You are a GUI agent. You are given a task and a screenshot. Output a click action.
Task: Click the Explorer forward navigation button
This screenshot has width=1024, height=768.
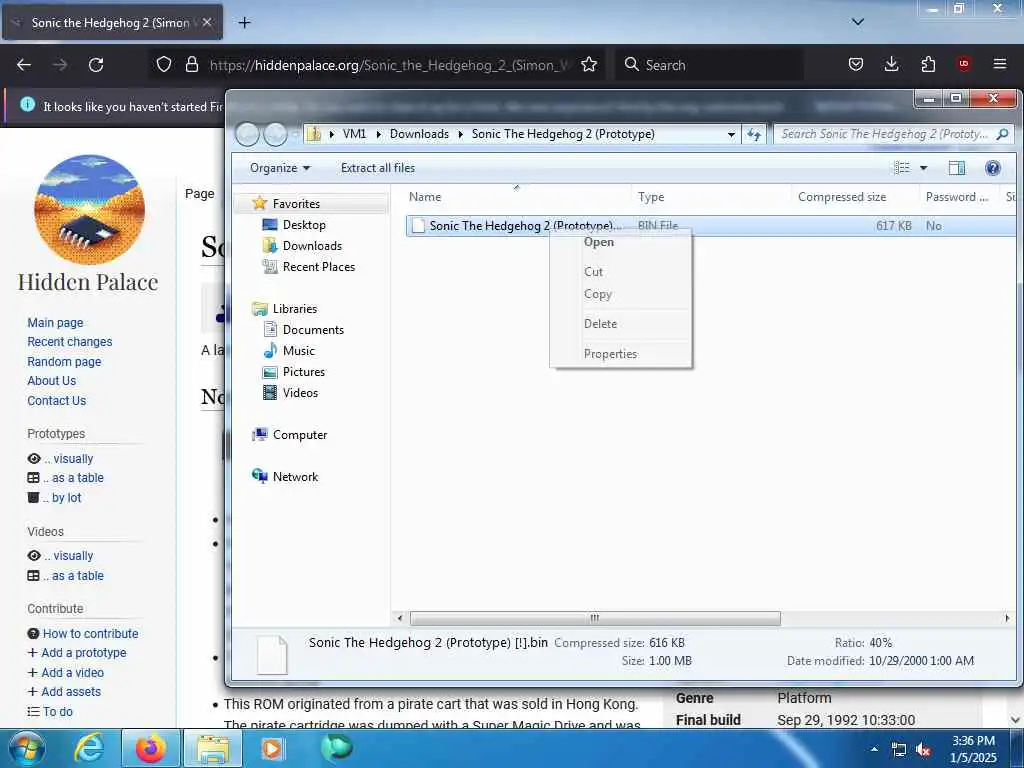point(276,135)
